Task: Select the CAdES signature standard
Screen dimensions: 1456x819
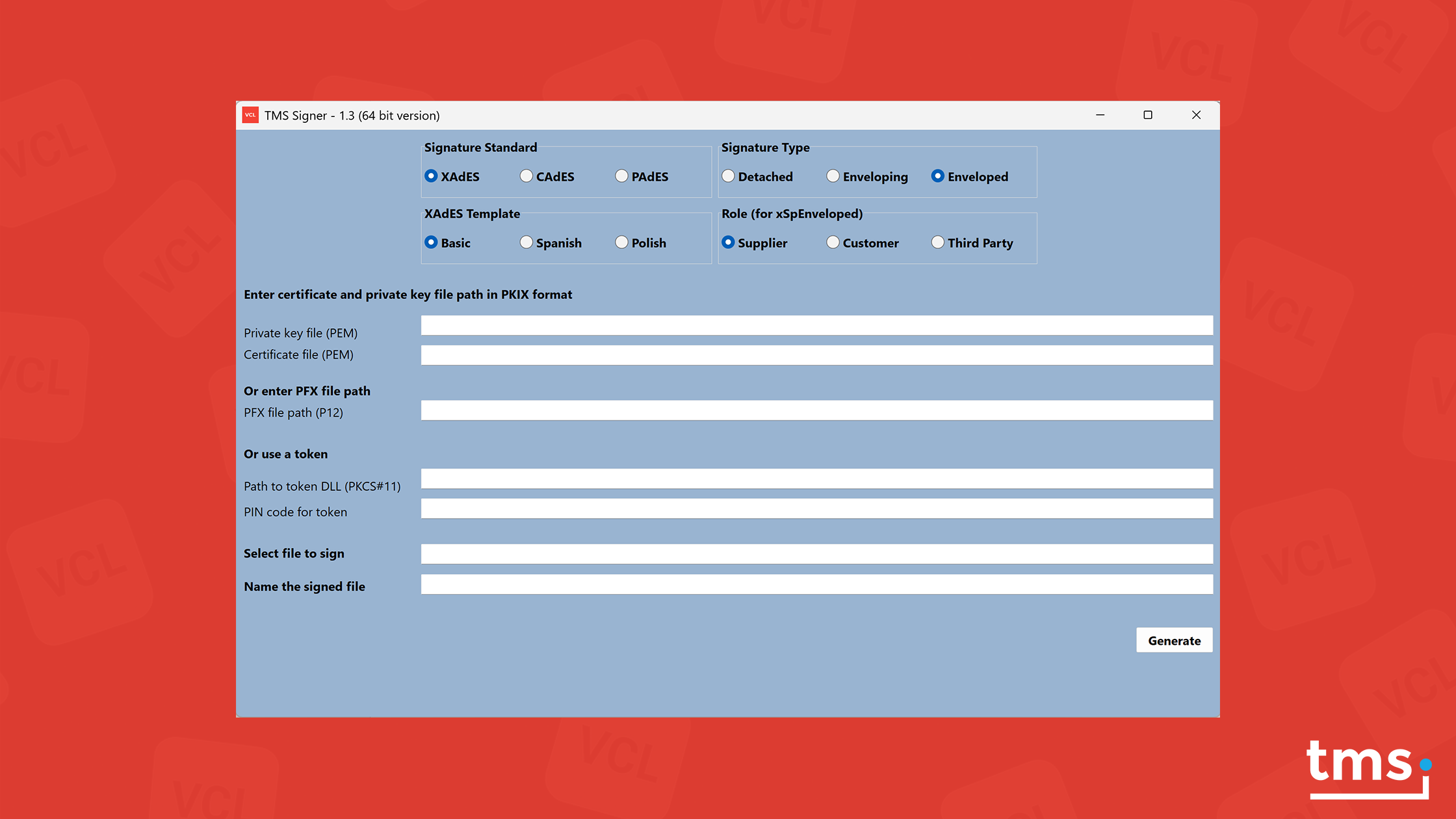Action: pos(526,176)
